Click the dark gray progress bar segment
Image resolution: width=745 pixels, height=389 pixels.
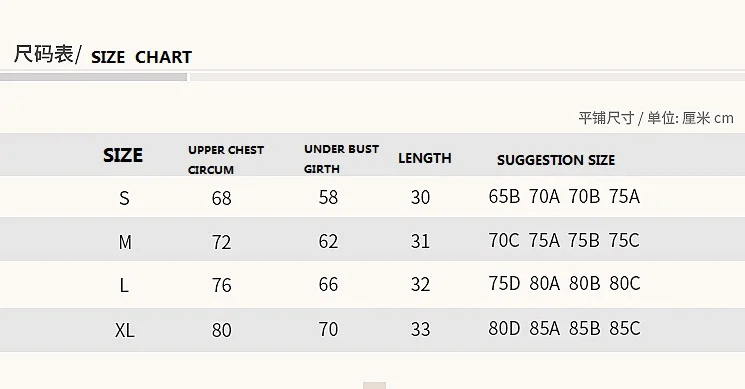point(93,77)
